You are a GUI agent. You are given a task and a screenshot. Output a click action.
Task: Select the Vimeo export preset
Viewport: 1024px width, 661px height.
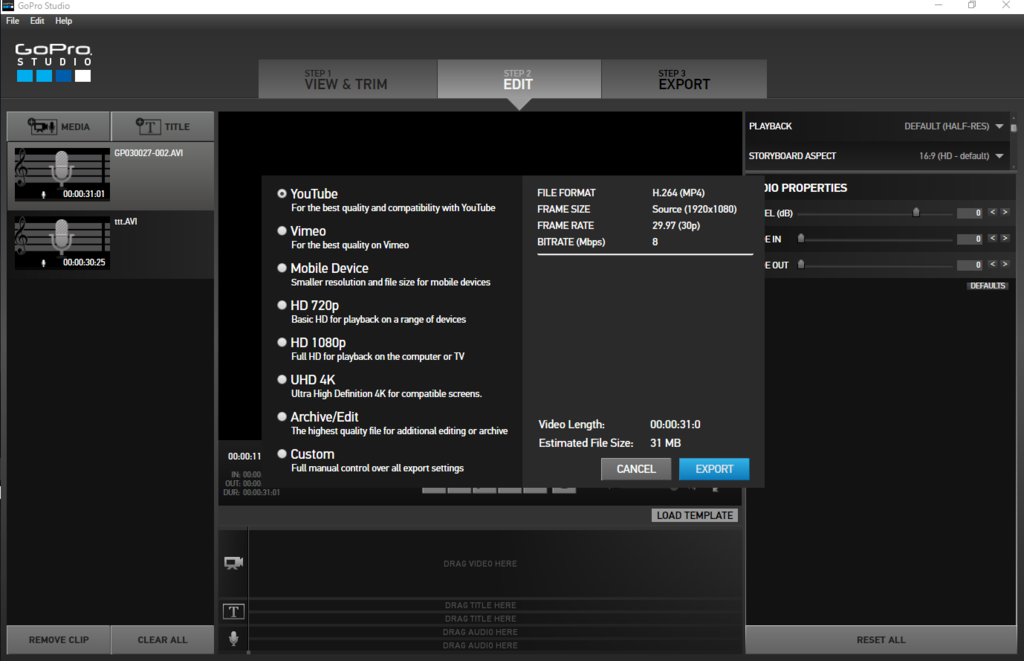point(282,231)
